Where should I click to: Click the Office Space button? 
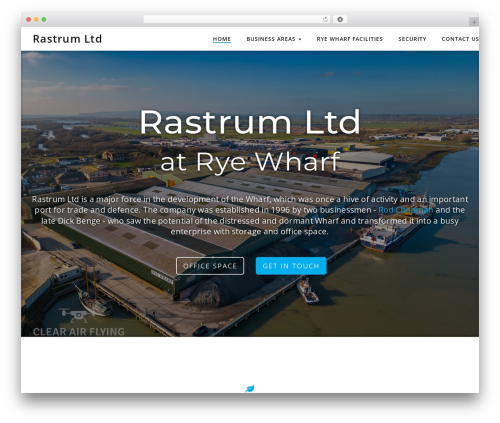pos(210,266)
